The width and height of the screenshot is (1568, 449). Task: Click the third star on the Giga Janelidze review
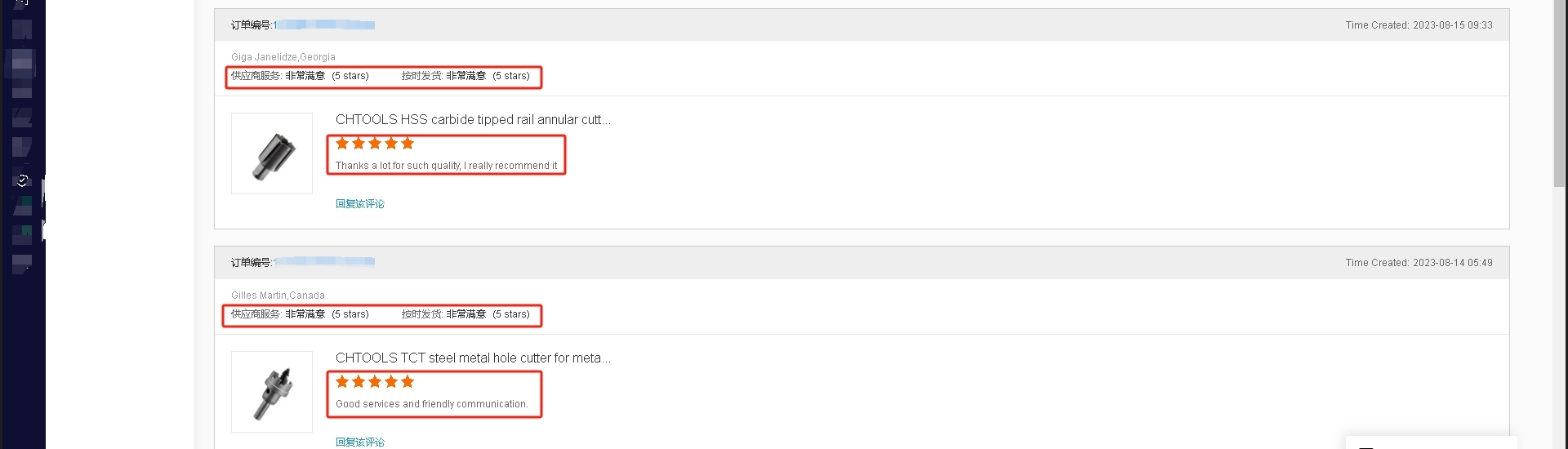point(375,144)
